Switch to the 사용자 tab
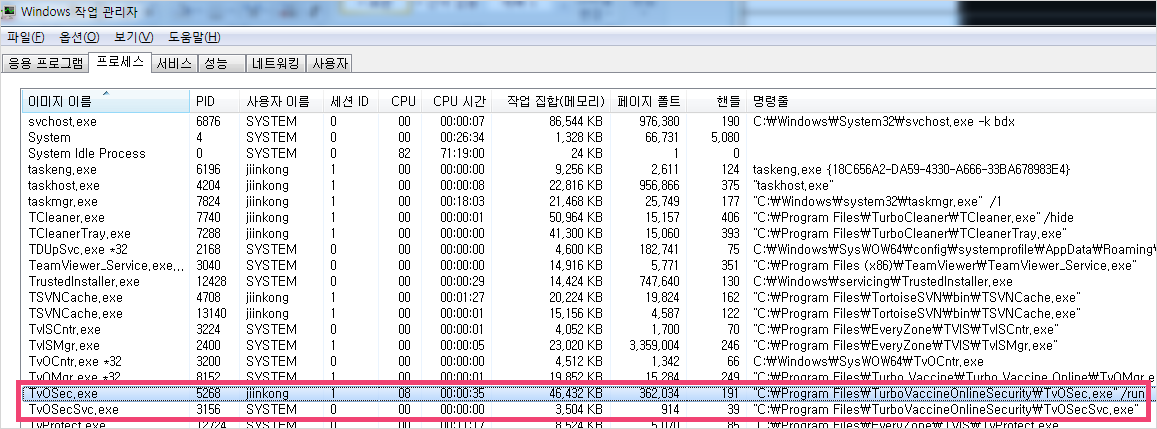The width and height of the screenshot is (1157, 429). coord(329,64)
